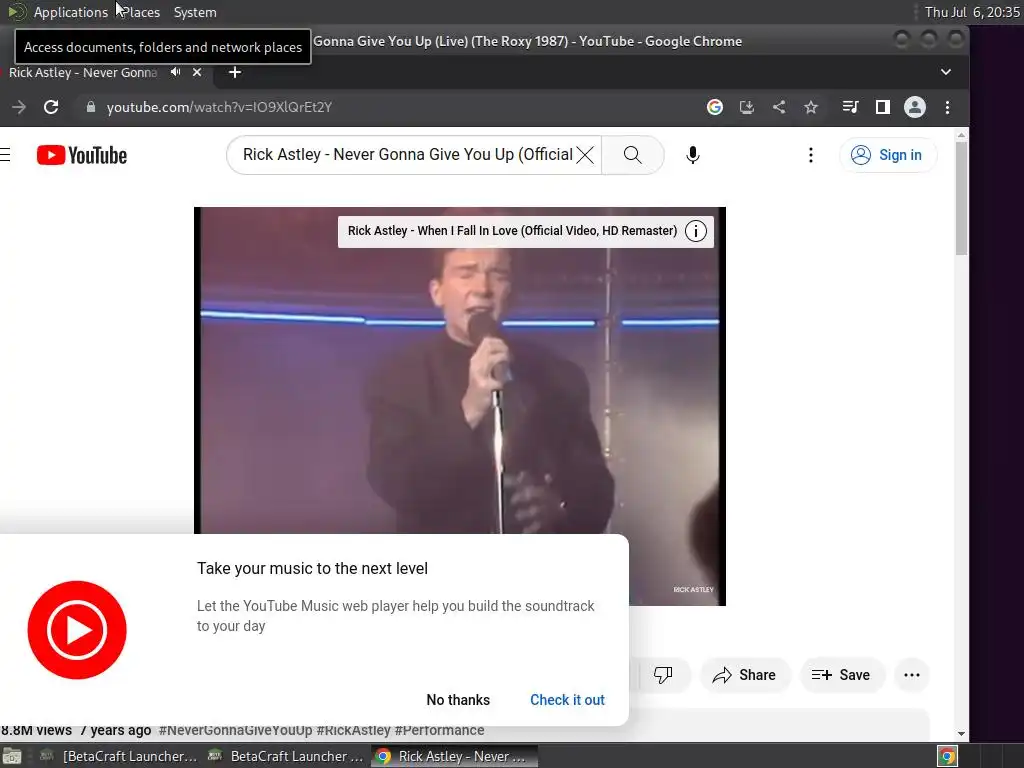Open the media controls icon

click(x=850, y=107)
